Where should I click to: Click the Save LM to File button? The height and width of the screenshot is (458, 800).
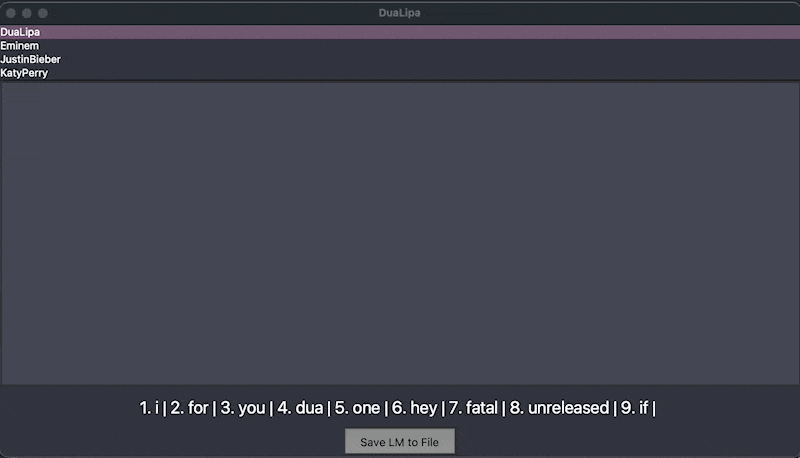[399, 442]
